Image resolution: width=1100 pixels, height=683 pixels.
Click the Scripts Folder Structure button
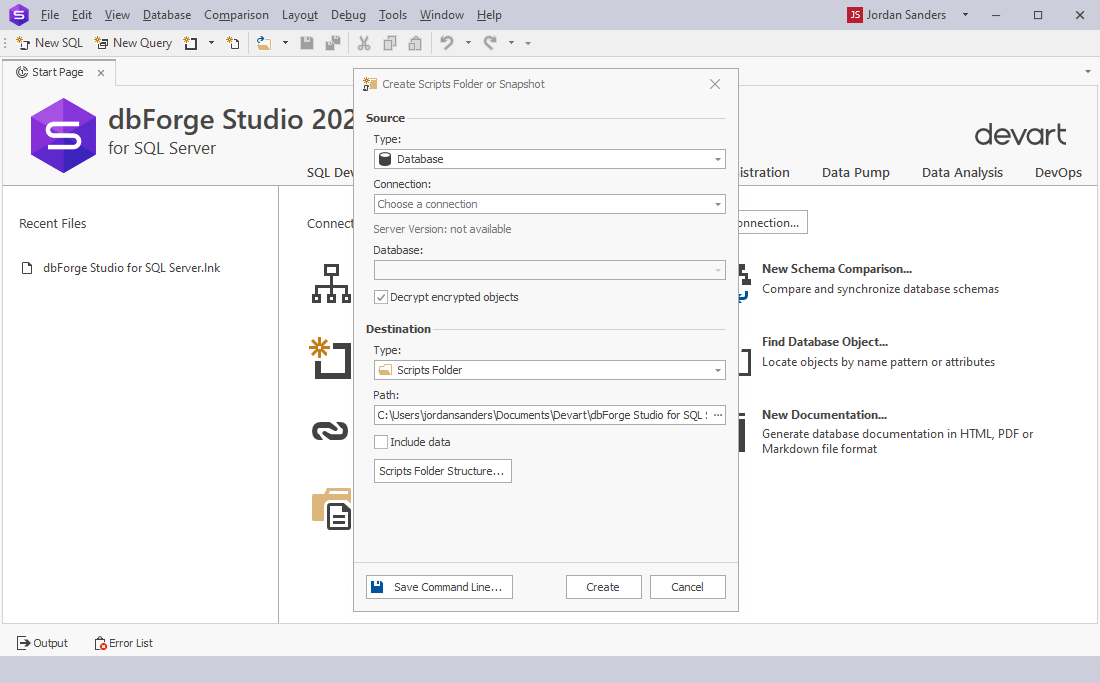point(443,471)
